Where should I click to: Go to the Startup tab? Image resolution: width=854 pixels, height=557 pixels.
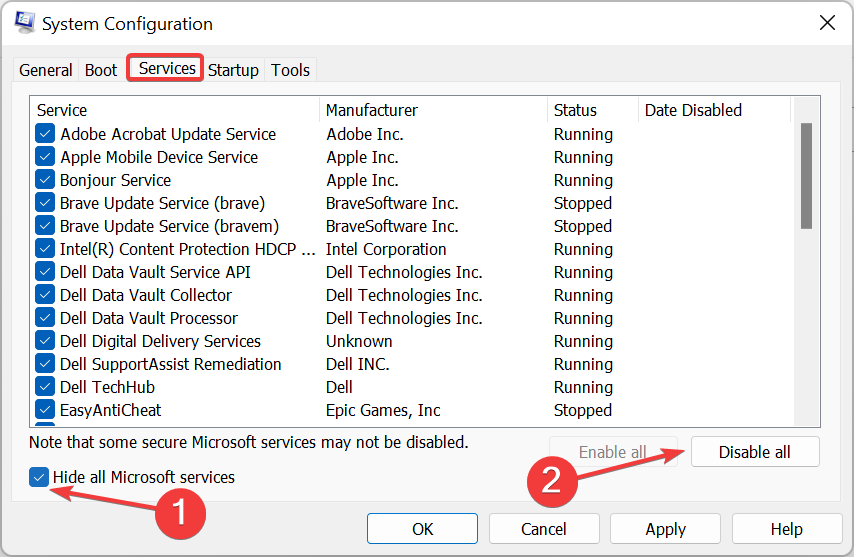[x=233, y=70]
